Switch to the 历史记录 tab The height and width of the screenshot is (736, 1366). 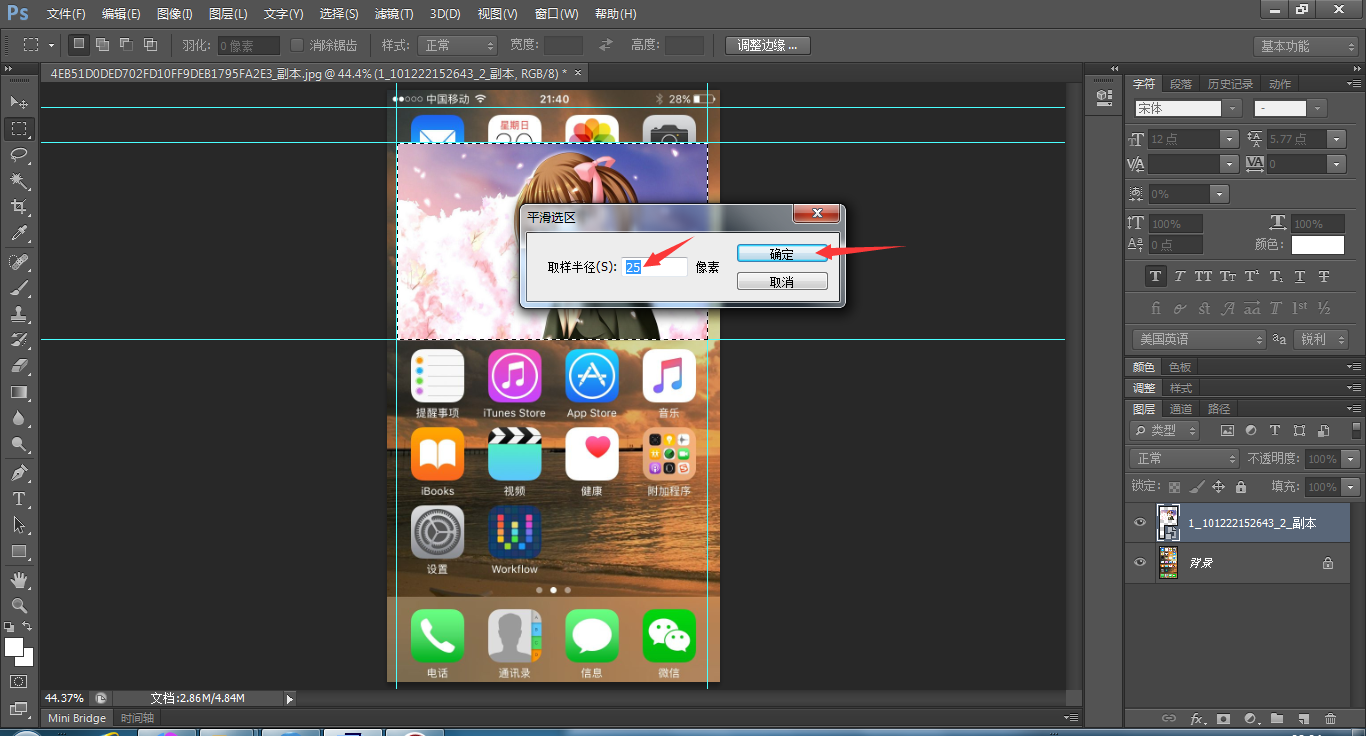click(x=1229, y=84)
